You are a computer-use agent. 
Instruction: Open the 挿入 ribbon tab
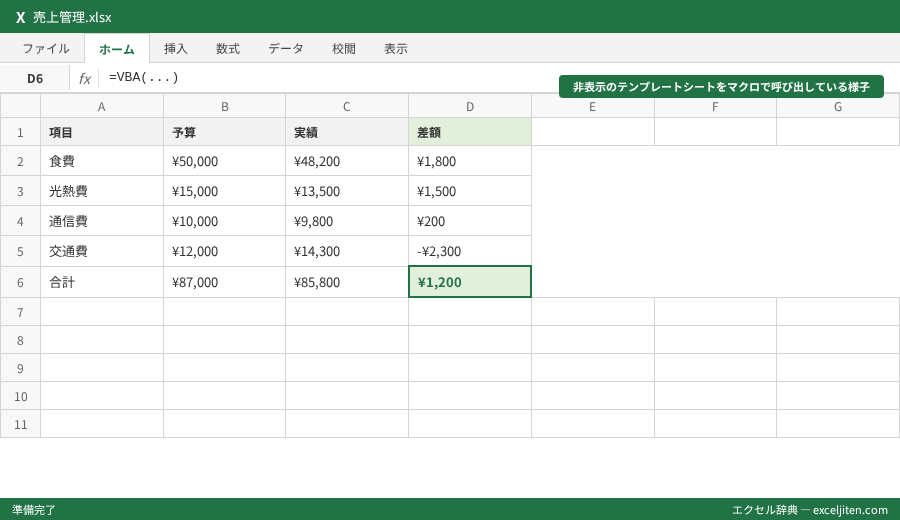tap(176, 49)
